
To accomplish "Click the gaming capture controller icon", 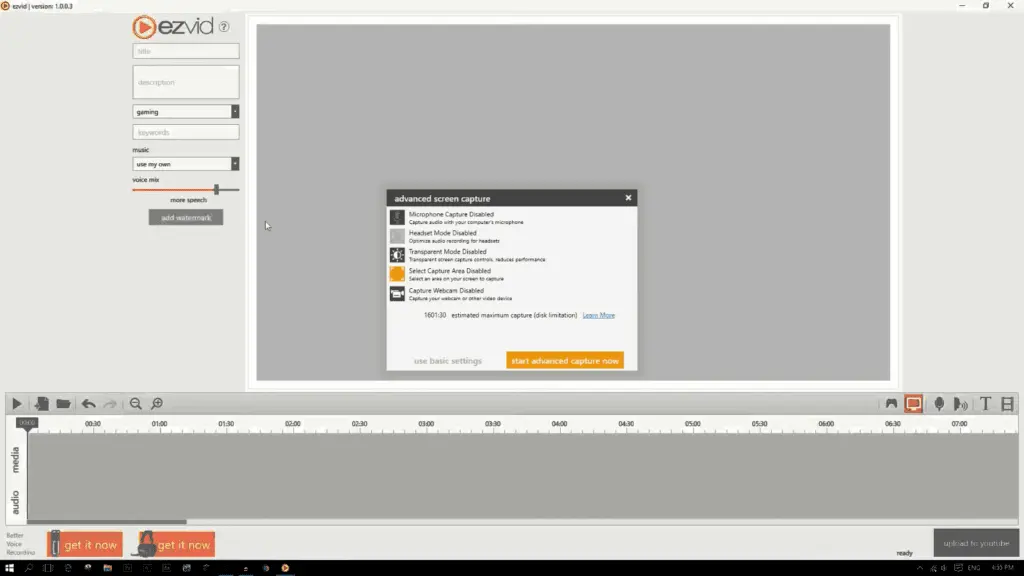I will (891, 404).
